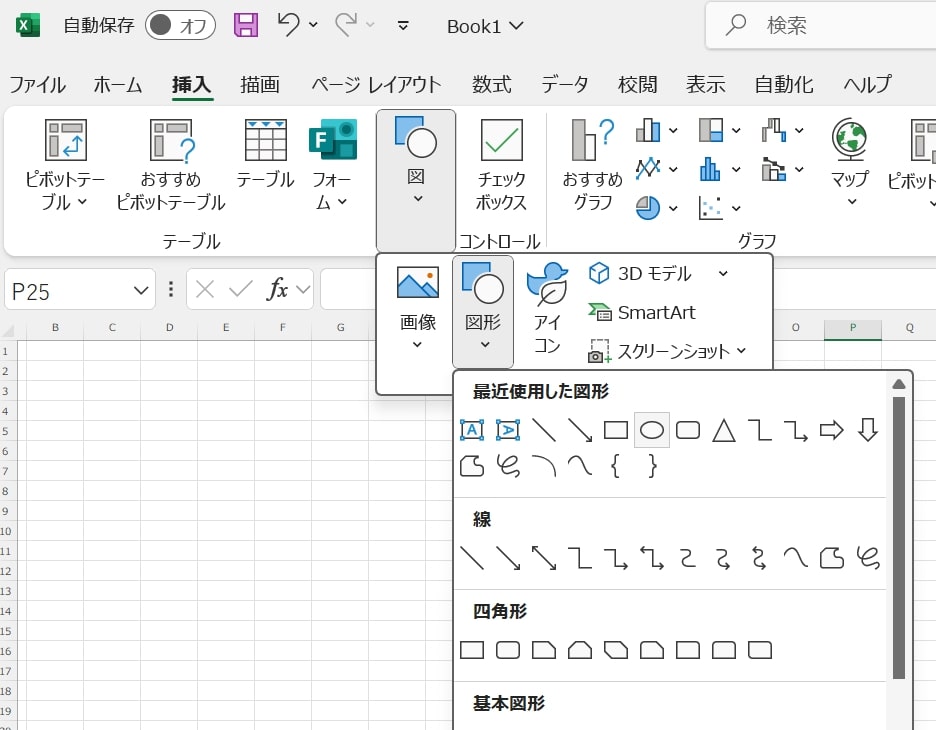The image size is (936, 730).
Task: Open the フォーム (Forms) dropdown button
Action: [332, 165]
